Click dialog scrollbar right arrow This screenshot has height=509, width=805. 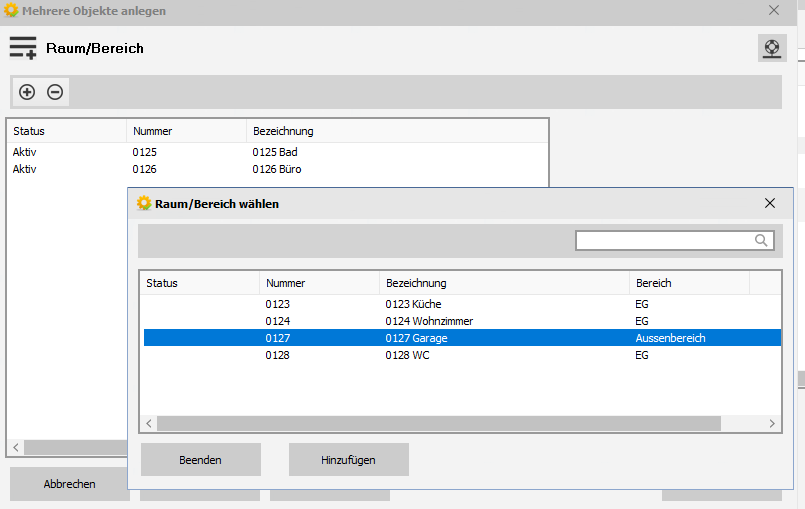click(772, 423)
